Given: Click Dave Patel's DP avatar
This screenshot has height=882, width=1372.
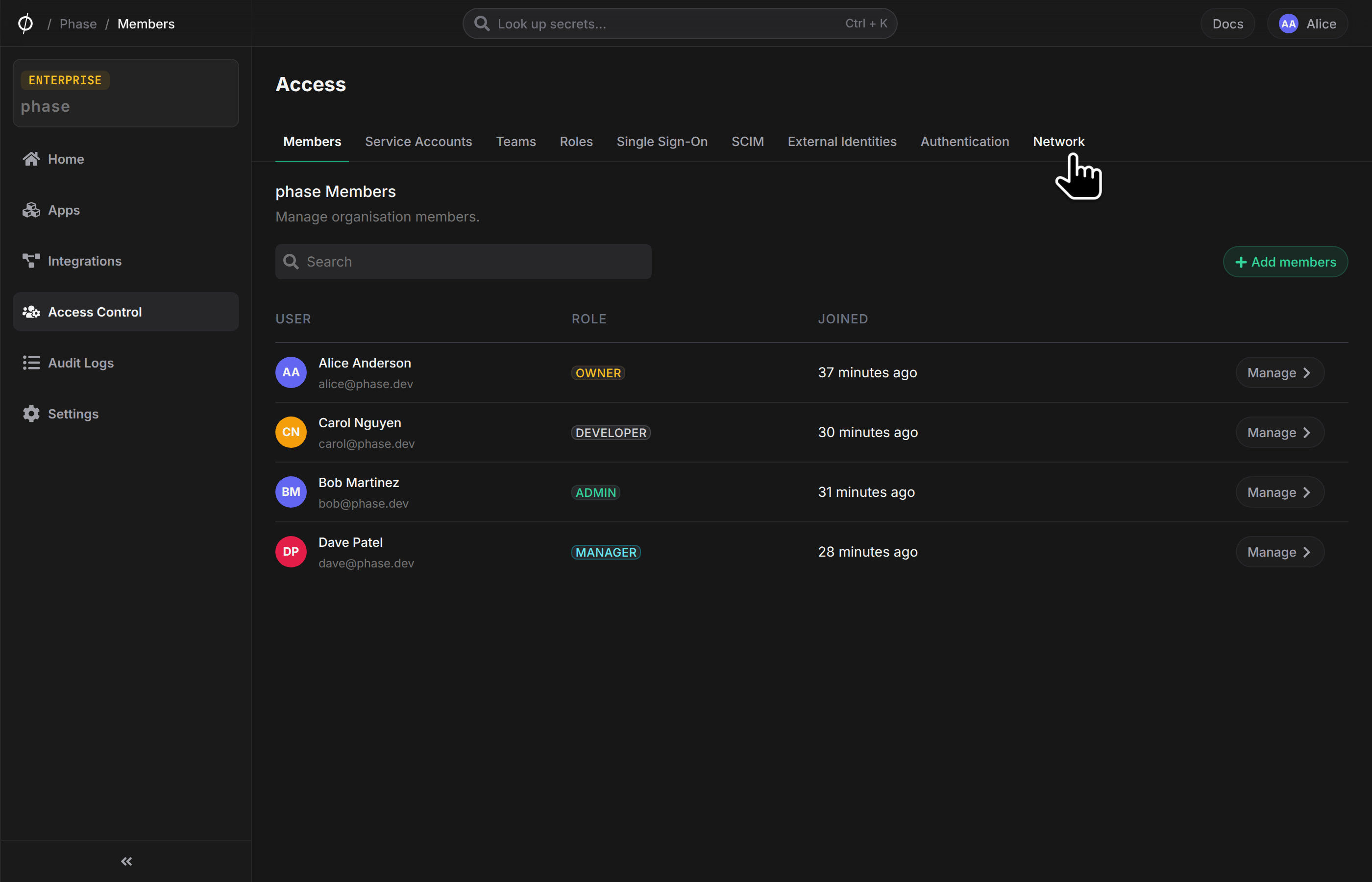Looking at the screenshot, I should point(291,552).
